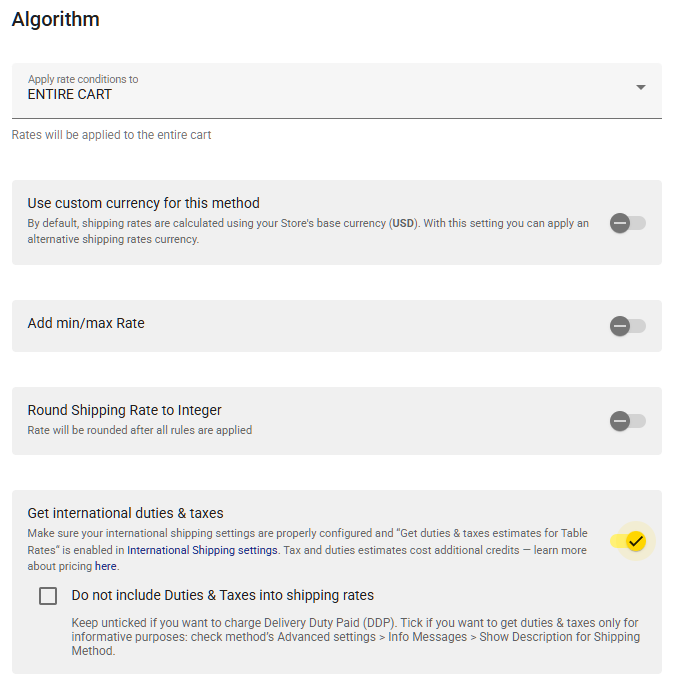Viewport: 678px width, 682px height.
Task: Tick the 'Do not include Duties & Taxes' checkbox
Action: pos(48,595)
